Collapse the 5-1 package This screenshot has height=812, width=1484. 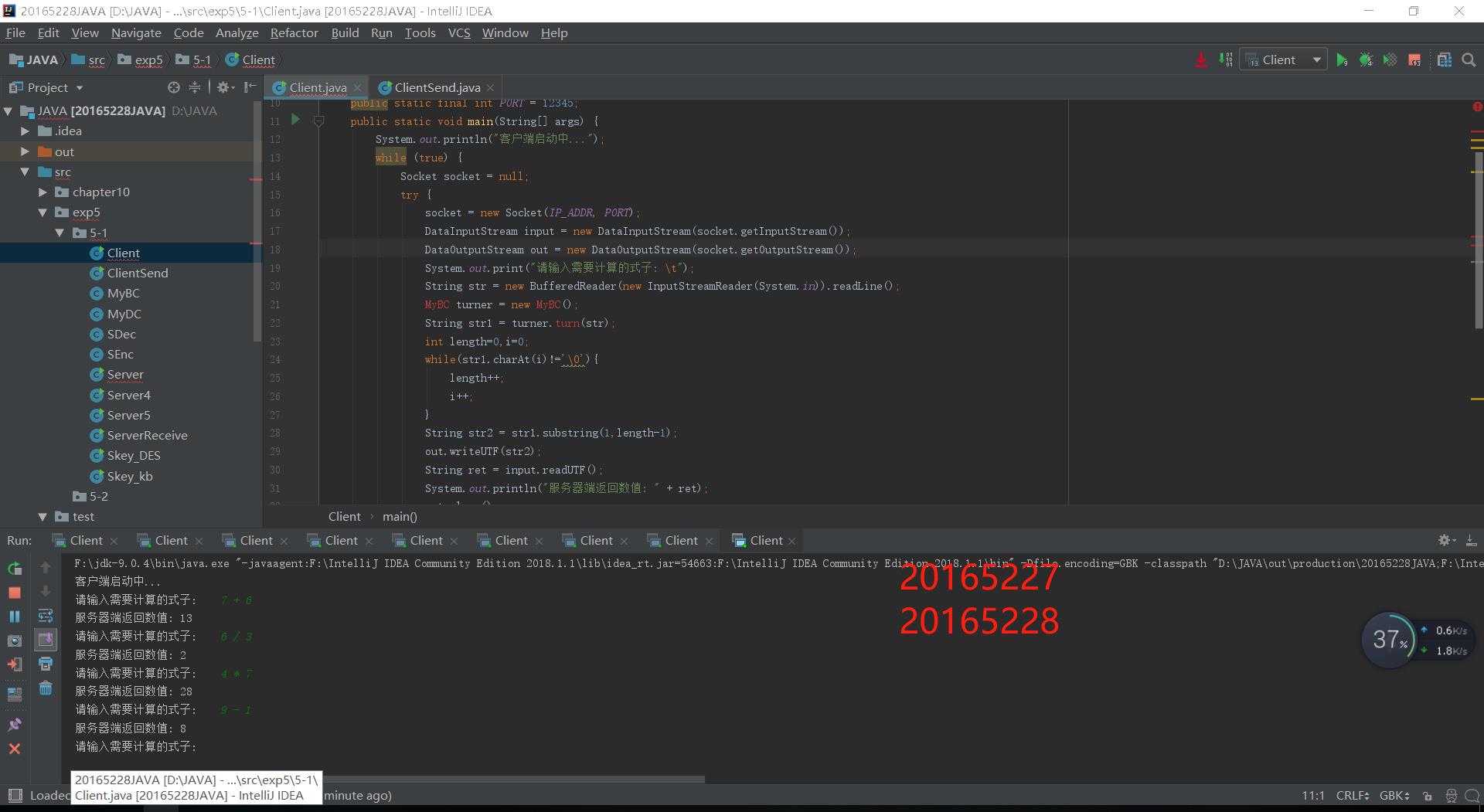pos(60,233)
